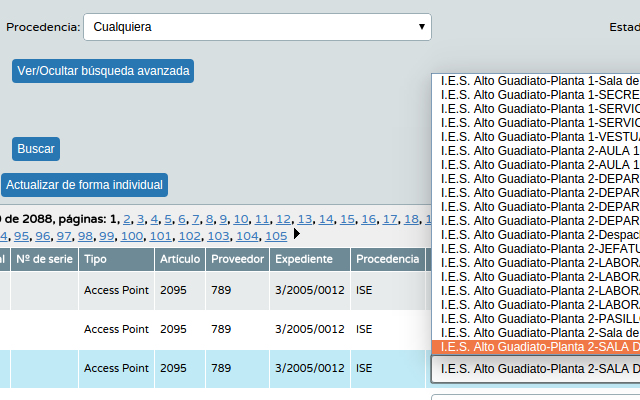The width and height of the screenshot is (640, 400).
Task: Choose option Planta 1-VESTU in list
Action: [x=536, y=137]
